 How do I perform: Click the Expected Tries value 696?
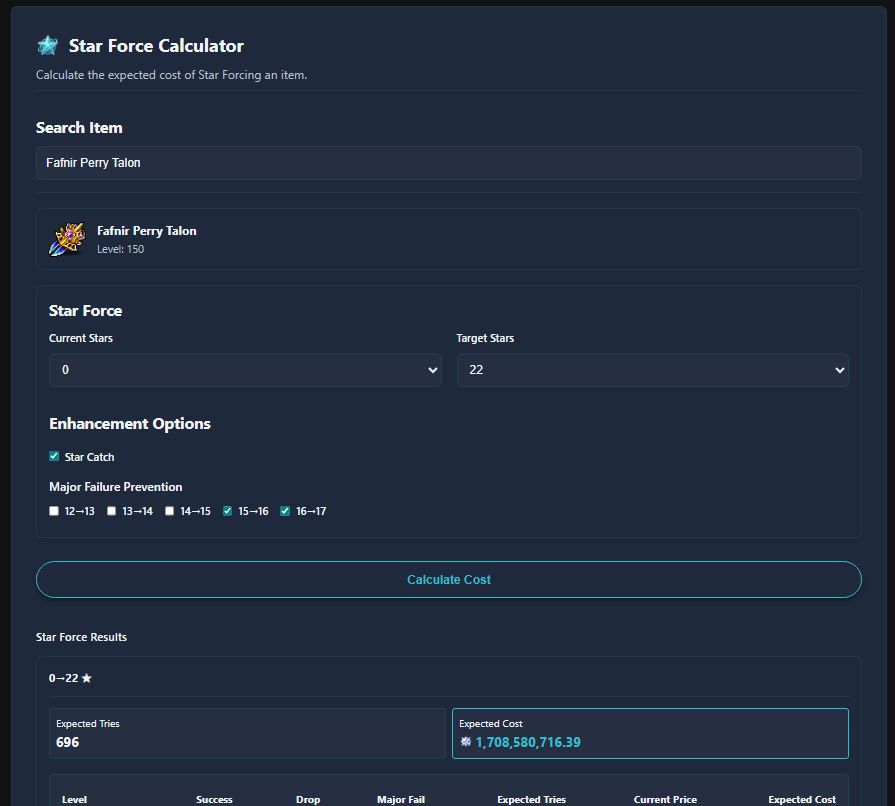67,742
